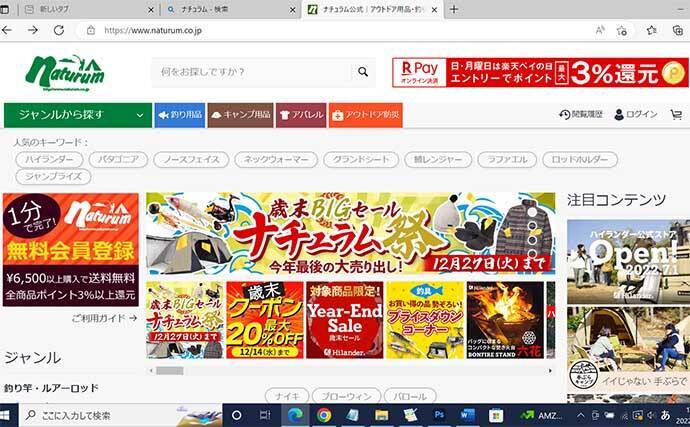
Task: Open the favorites list icon
Action: point(652,30)
